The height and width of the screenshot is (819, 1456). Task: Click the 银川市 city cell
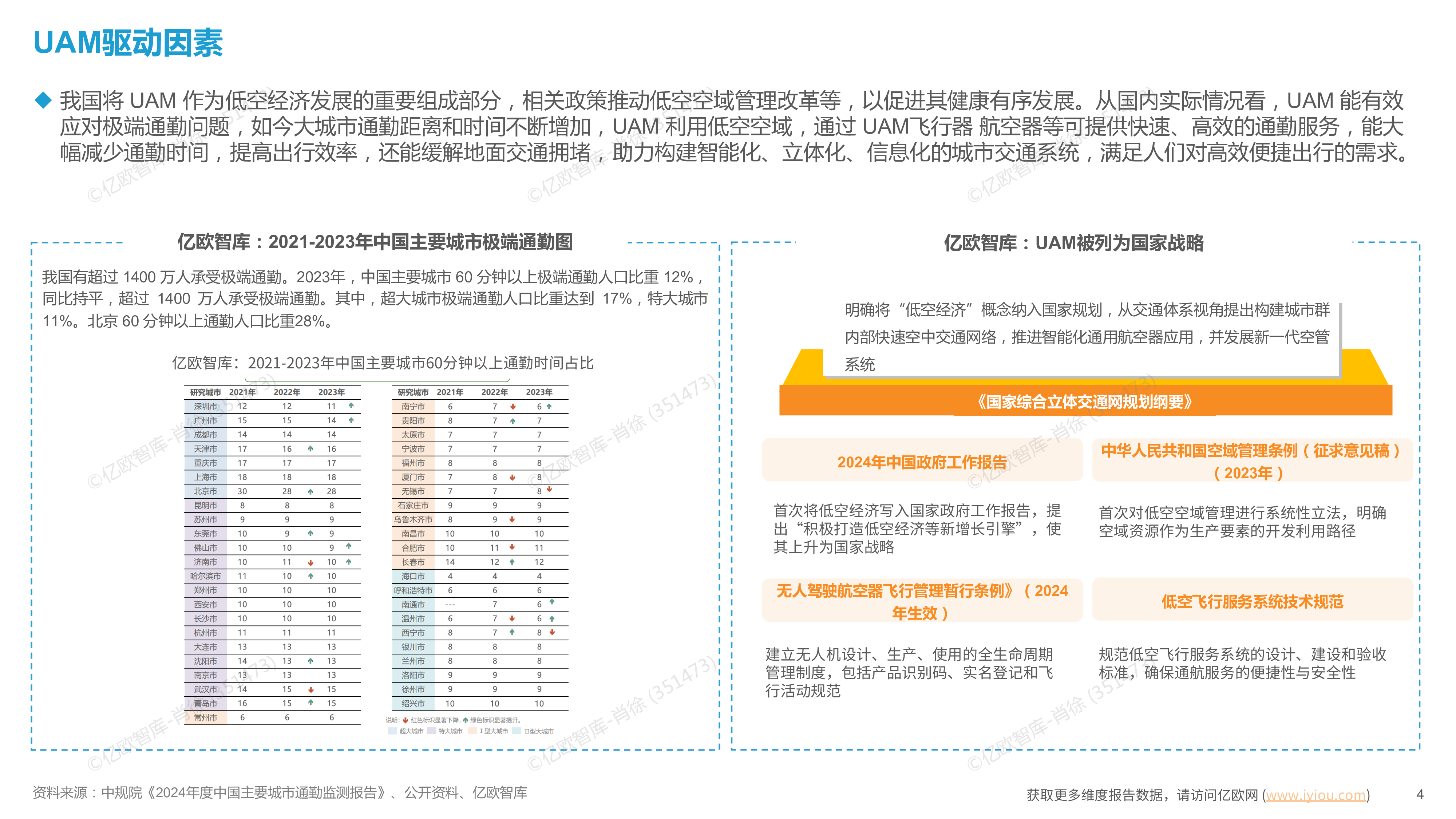(x=413, y=646)
